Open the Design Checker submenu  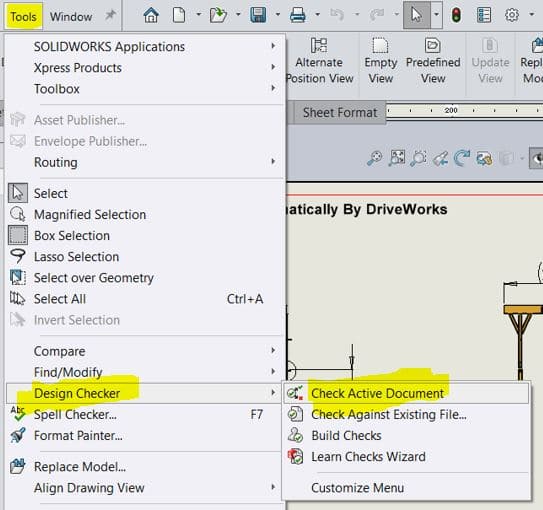(x=145, y=393)
